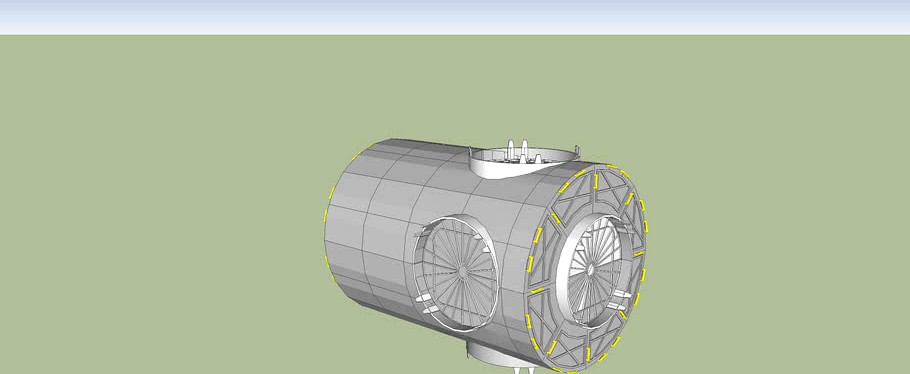This screenshot has width=910, height=374.
Task: Select yellow marker on cylinder's left rim
Action: tap(331, 192)
